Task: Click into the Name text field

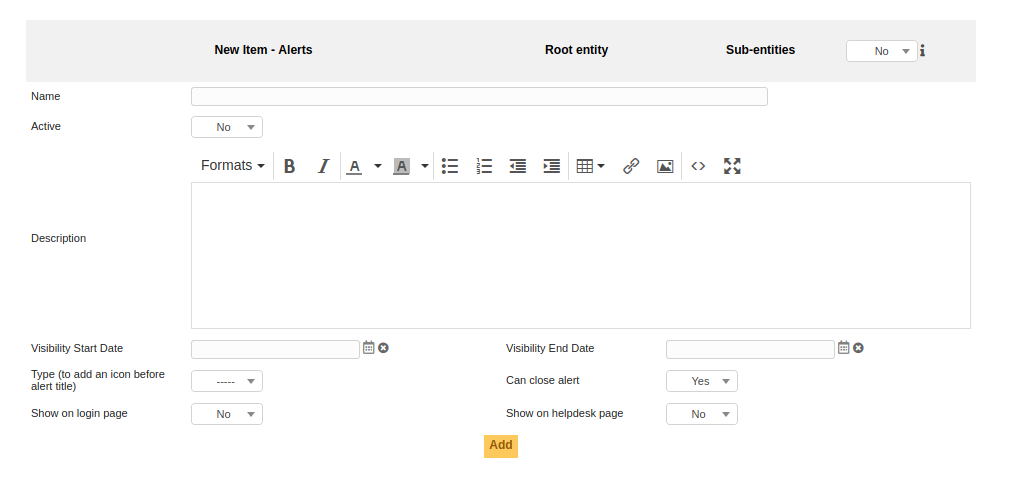Action: click(x=479, y=97)
